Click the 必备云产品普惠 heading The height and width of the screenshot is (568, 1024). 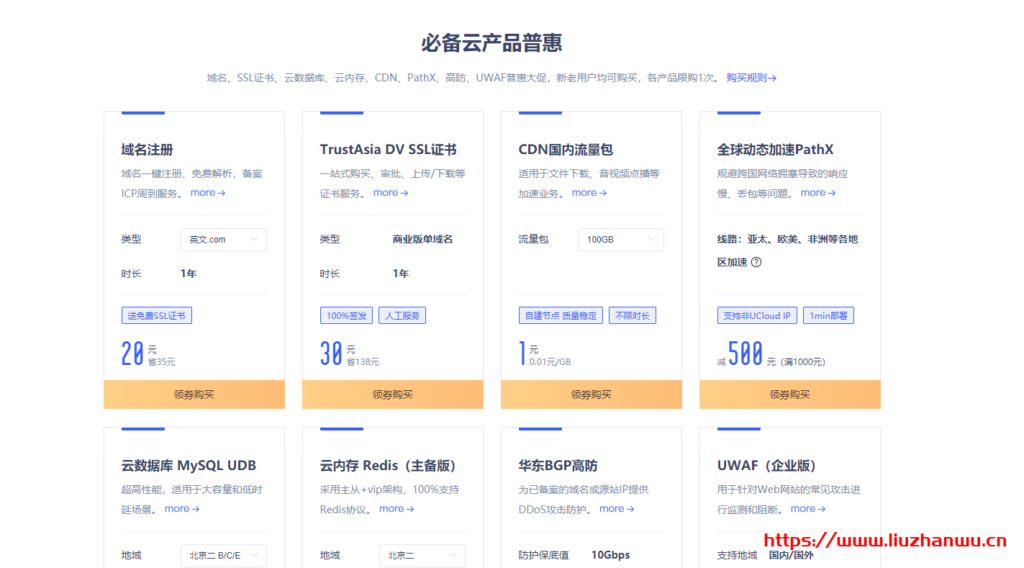tap(492, 43)
